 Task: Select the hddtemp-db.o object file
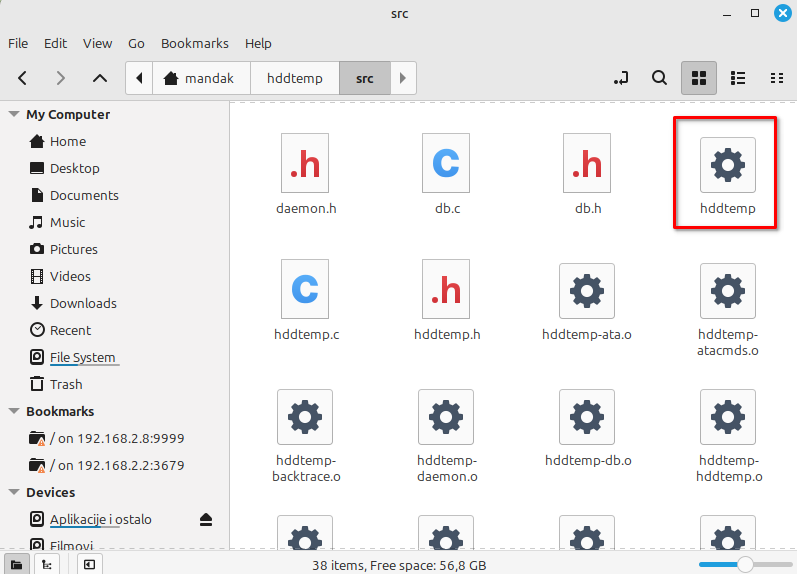(x=587, y=429)
